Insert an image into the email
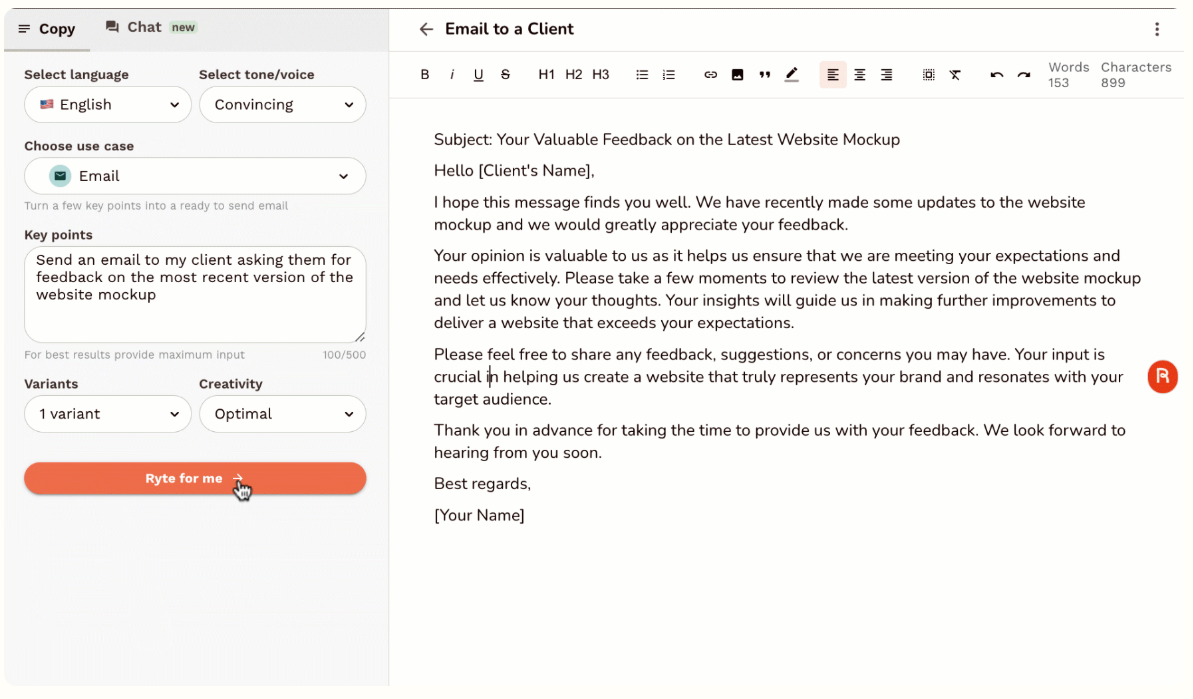The width and height of the screenshot is (1193, 699). pyautogui.click(x=738, y=75)
